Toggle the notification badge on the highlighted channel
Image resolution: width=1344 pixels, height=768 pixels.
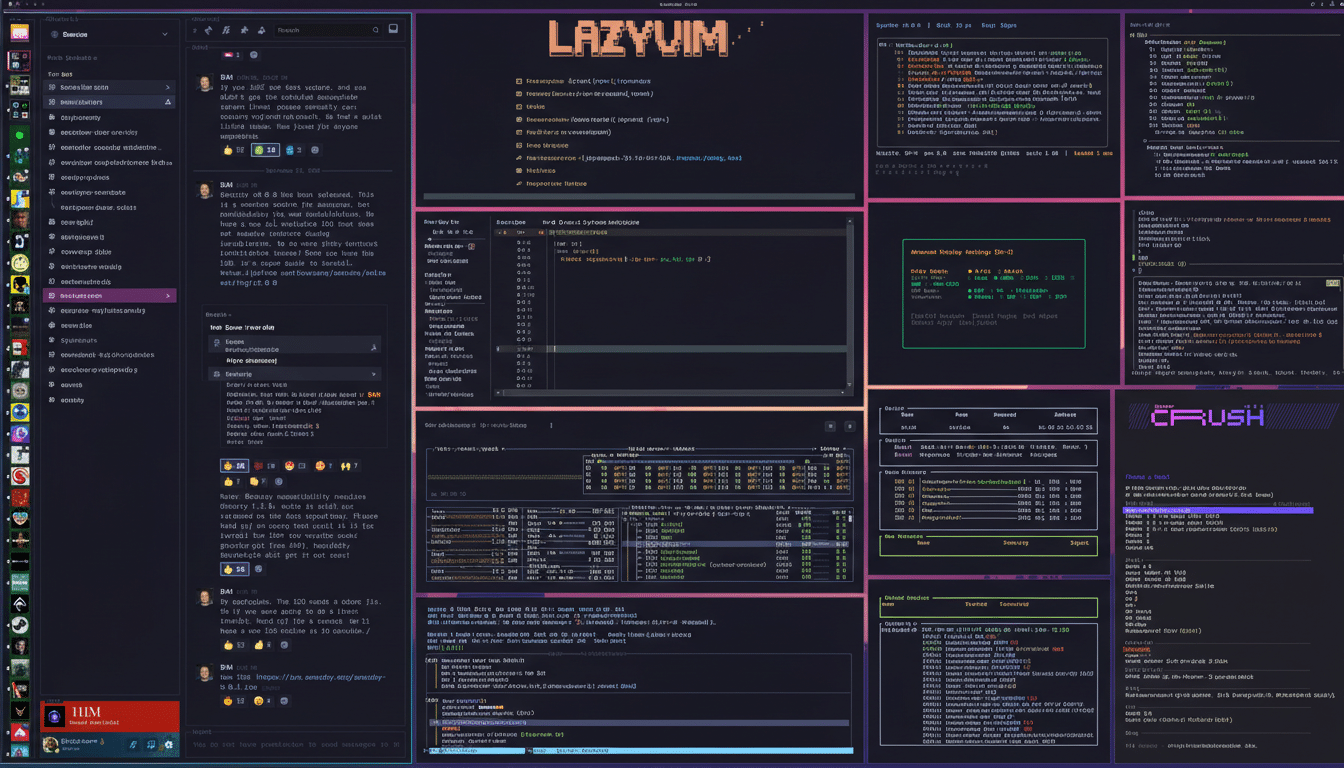[168, 102]
